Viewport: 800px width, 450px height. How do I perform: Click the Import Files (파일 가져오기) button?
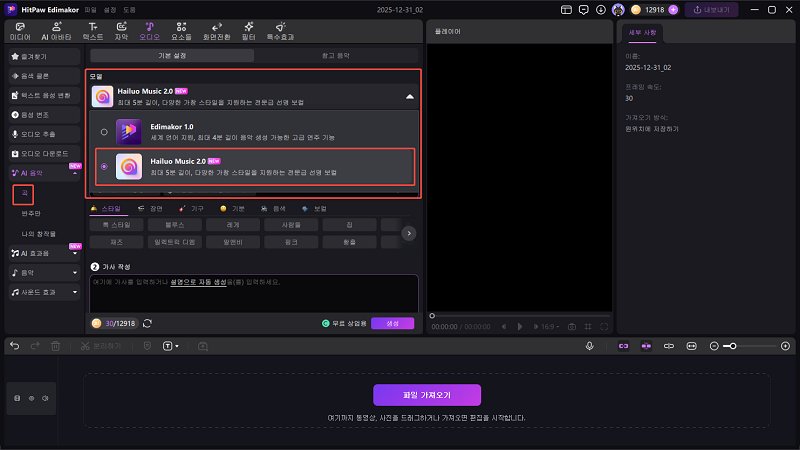[x=427, y=395]
